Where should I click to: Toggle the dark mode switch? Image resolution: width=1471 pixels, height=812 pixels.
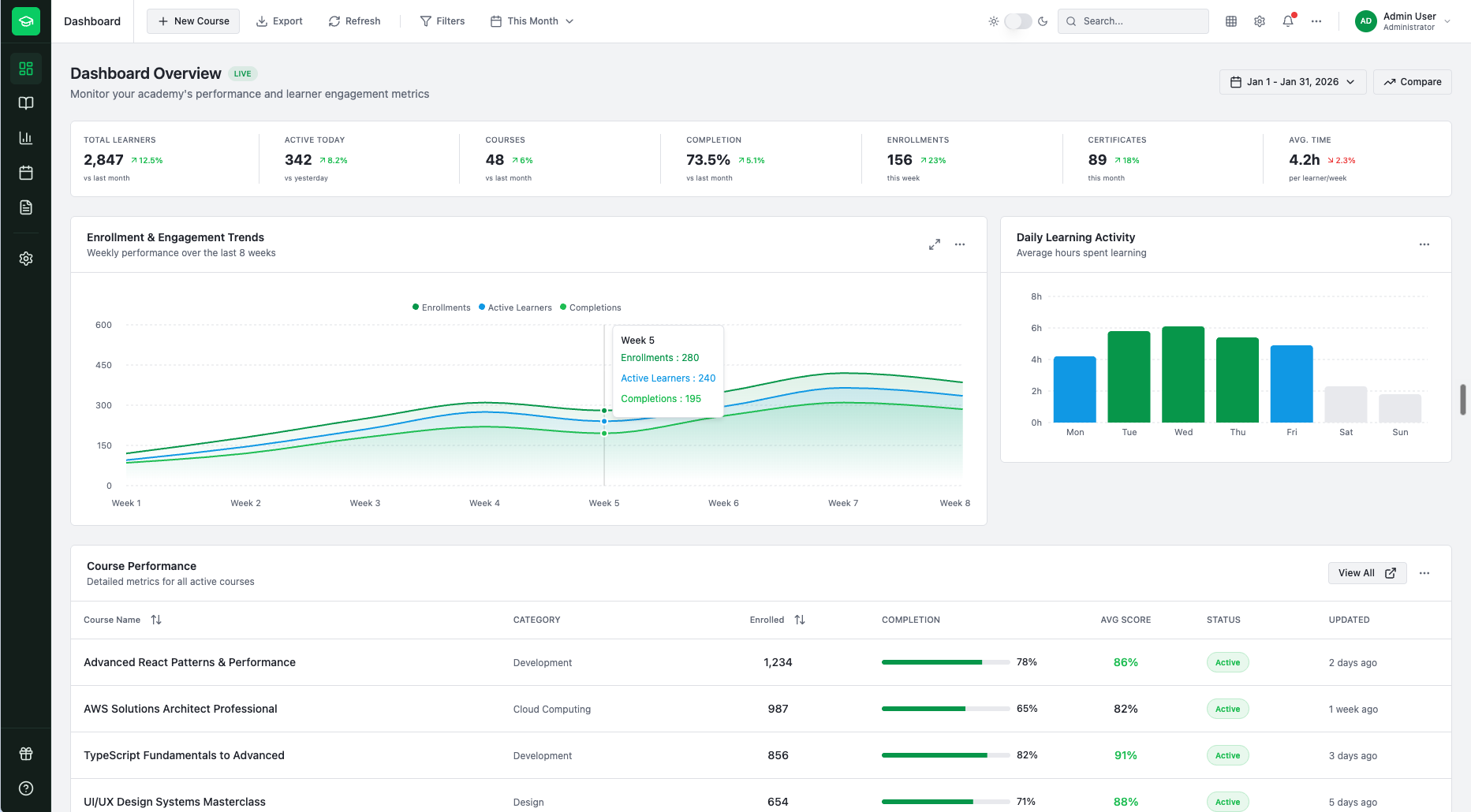pos(1018,21)
